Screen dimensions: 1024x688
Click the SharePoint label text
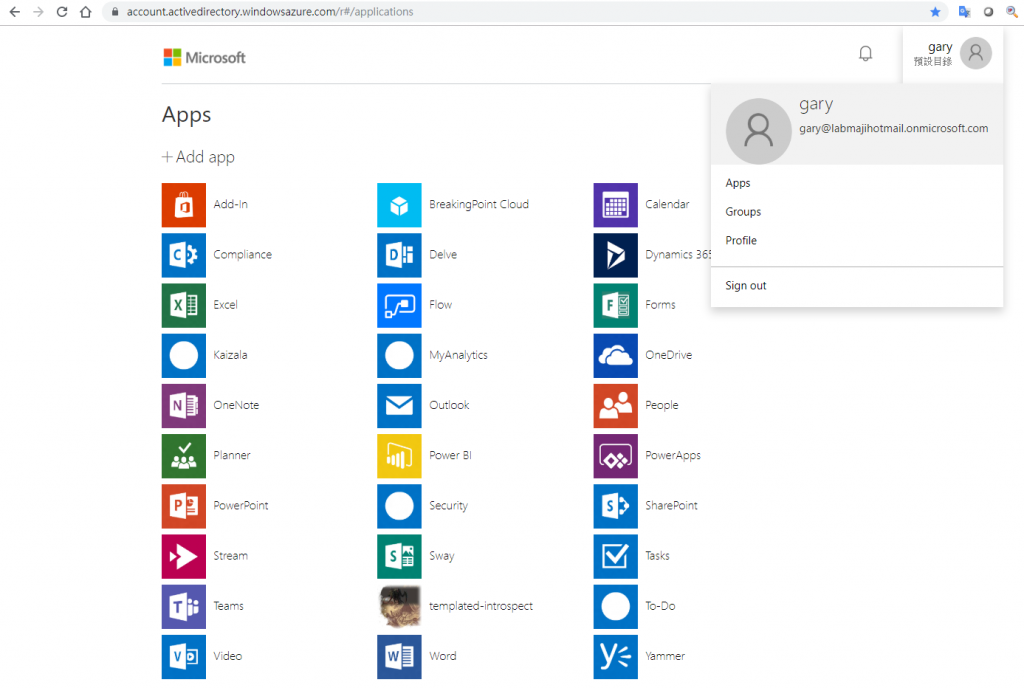coord(671,506)
